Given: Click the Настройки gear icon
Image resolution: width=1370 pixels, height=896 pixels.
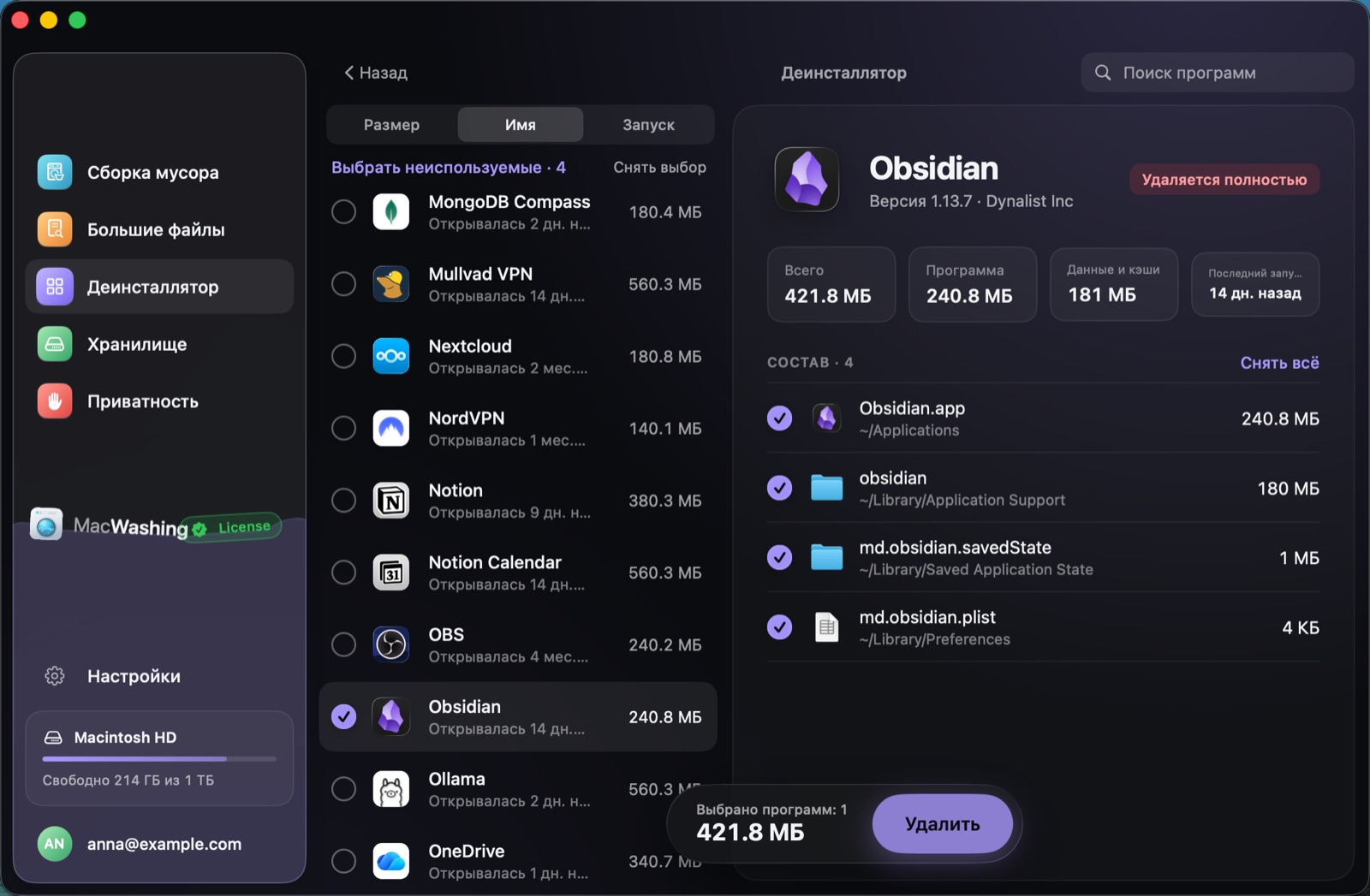Looking at the screenshot, I should (x=55, y=676).
